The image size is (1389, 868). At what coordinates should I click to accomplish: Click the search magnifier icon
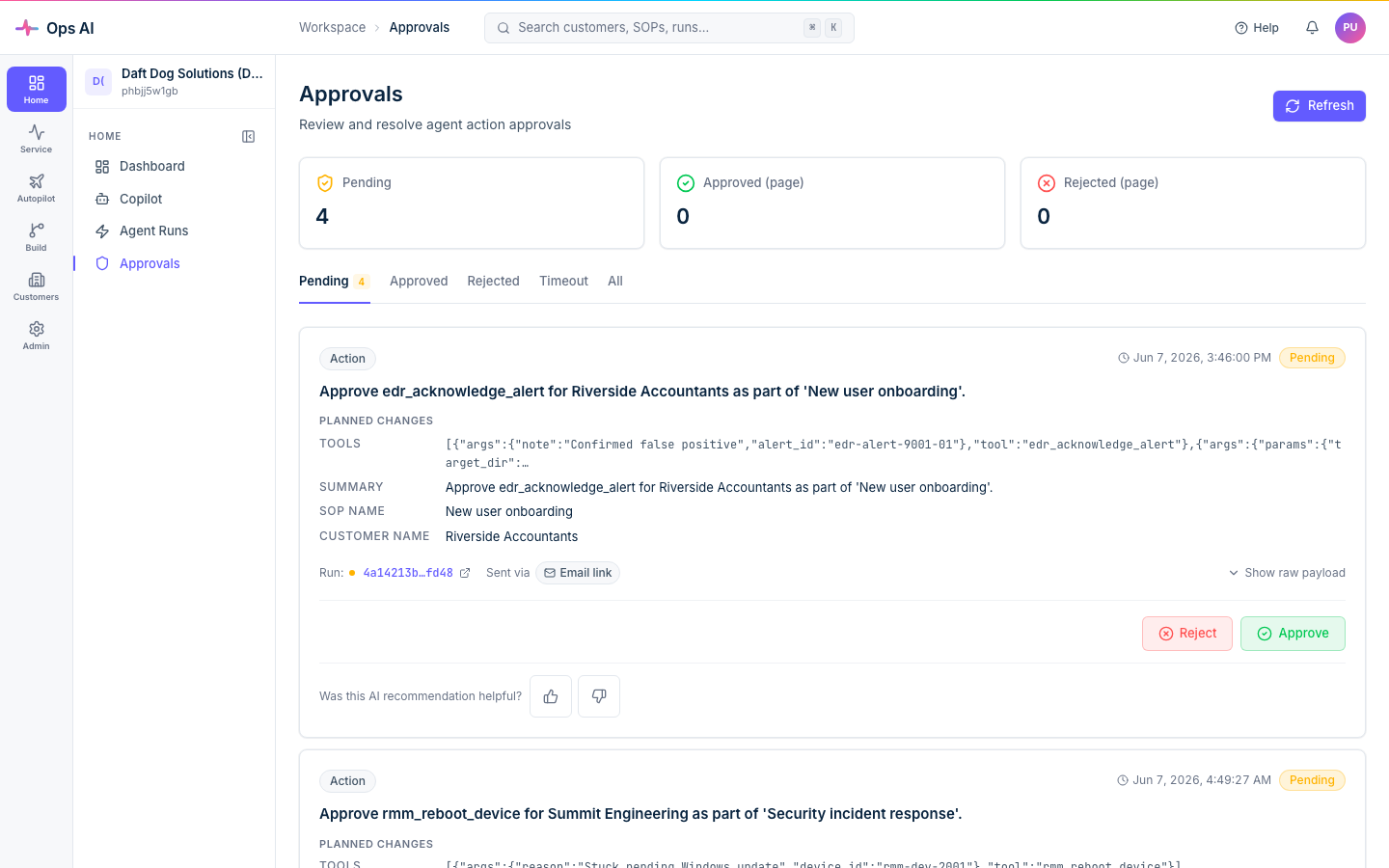[504, 28]
